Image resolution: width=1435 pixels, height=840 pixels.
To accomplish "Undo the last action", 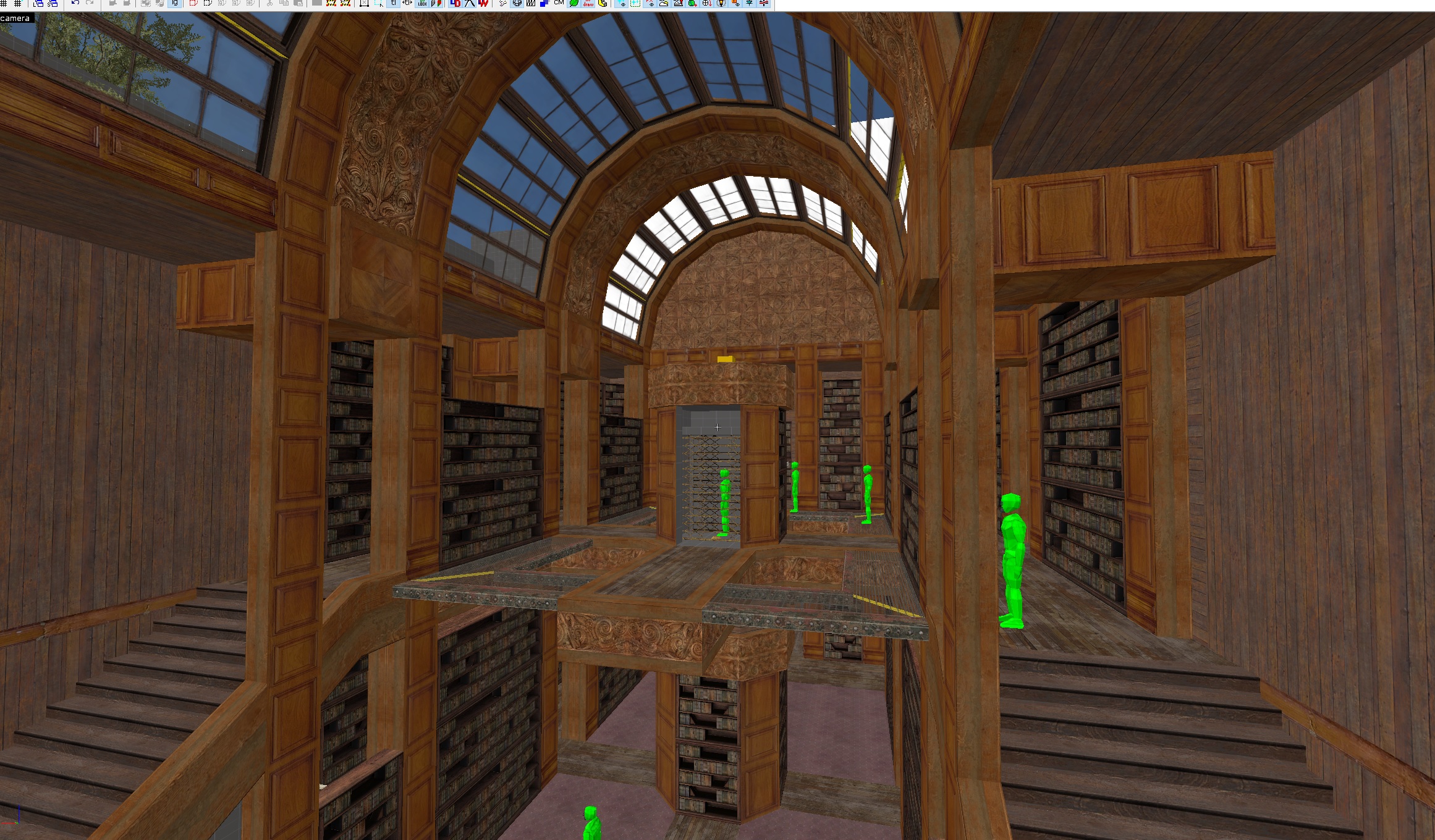I will [x=75, y=4].
